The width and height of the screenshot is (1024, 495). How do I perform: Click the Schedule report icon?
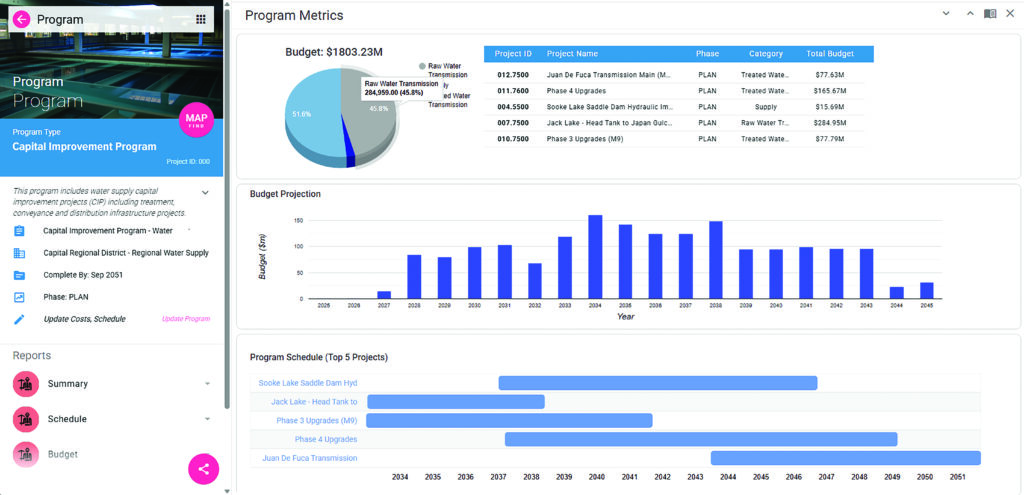pos(26,419)
